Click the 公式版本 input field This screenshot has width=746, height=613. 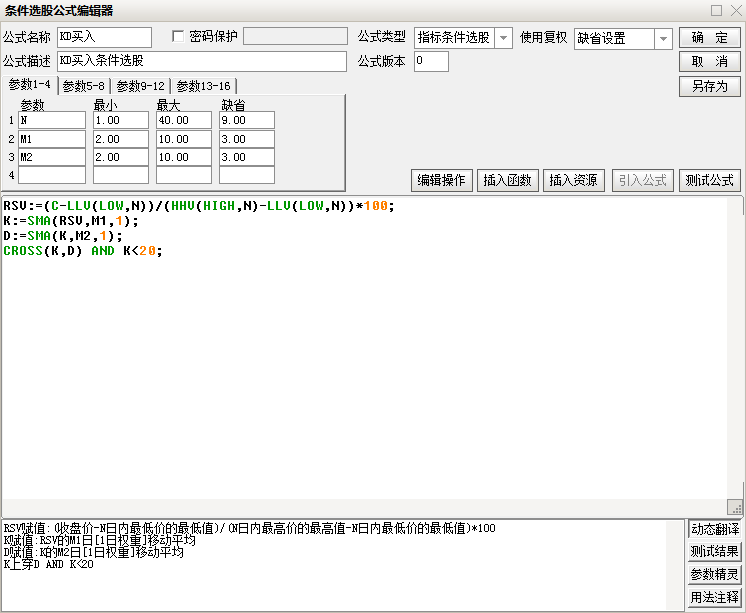coord(431,61)
